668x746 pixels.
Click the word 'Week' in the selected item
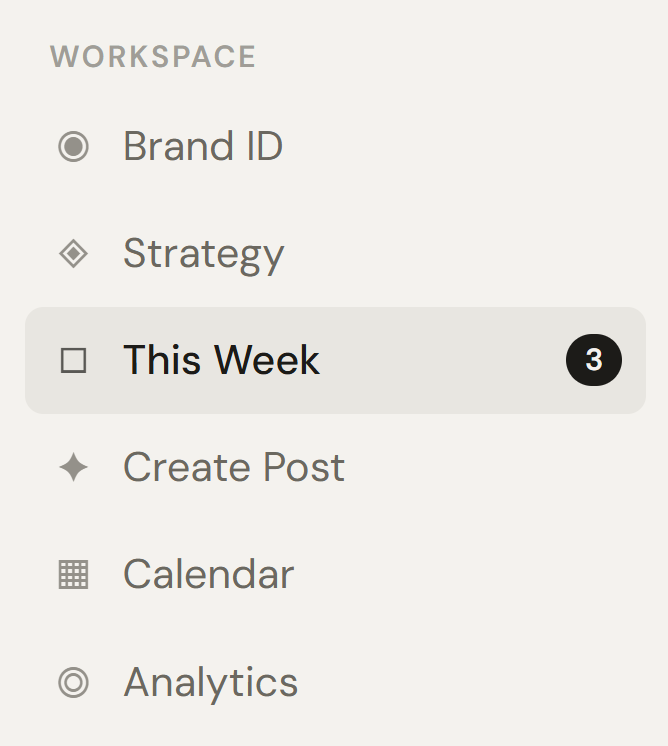(x=267, y=360)
